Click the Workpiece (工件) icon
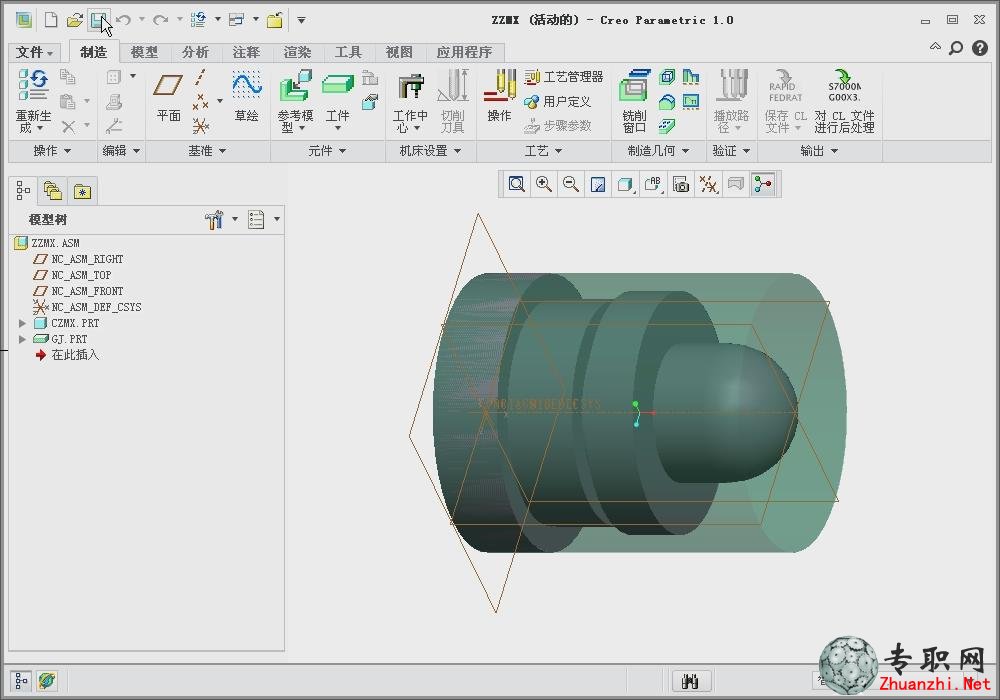The height and width of the screenshot is (700, 1000). click(x=337, y=99)
